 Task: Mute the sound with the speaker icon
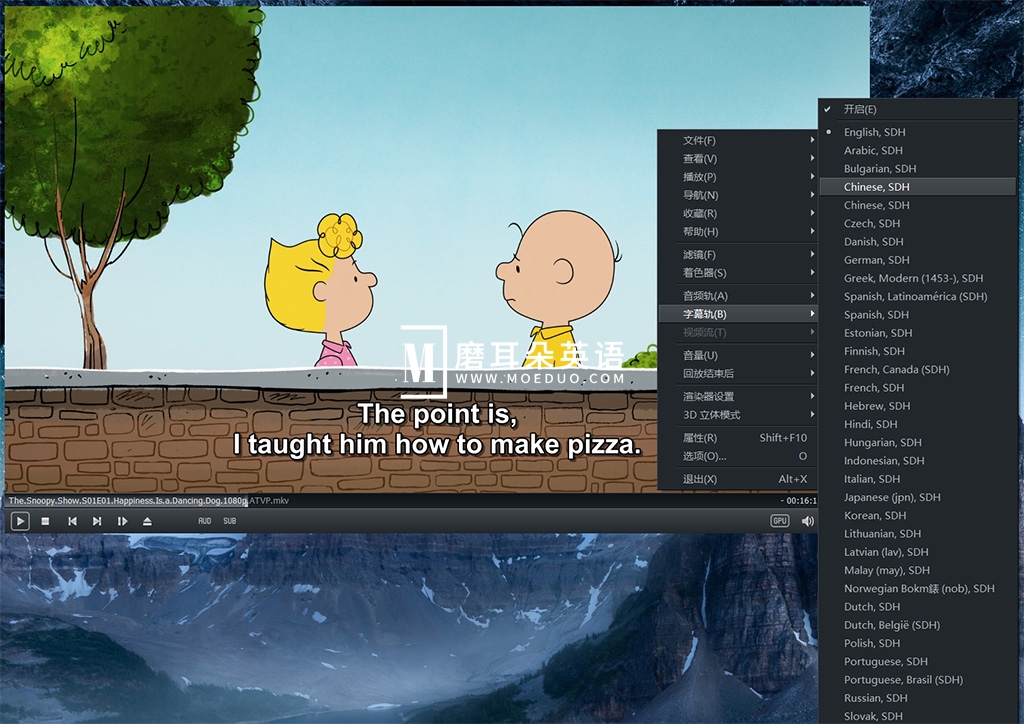pyautogui.click(x=807, y=521)
